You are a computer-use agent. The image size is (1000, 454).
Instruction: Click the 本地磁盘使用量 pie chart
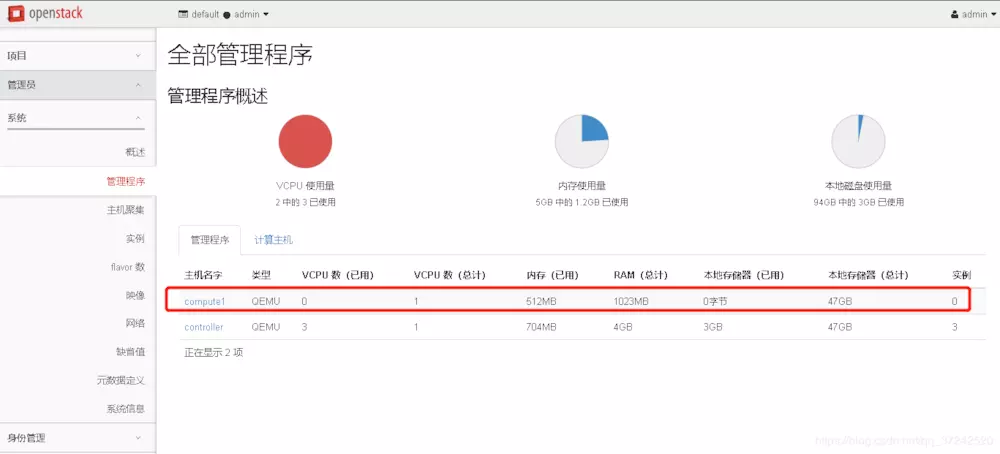[858, 141]
